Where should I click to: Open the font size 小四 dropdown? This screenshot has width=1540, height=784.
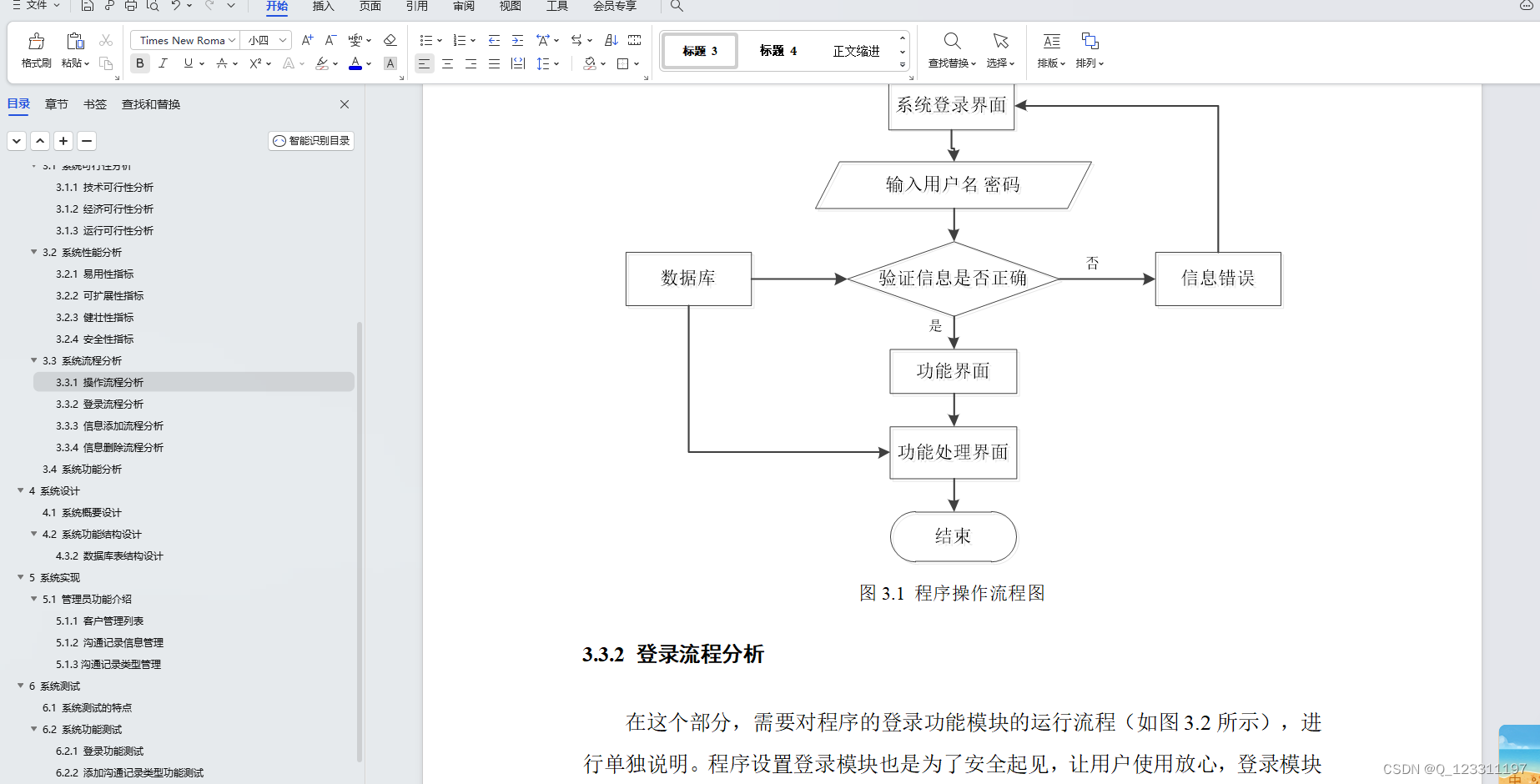[283, 40]
